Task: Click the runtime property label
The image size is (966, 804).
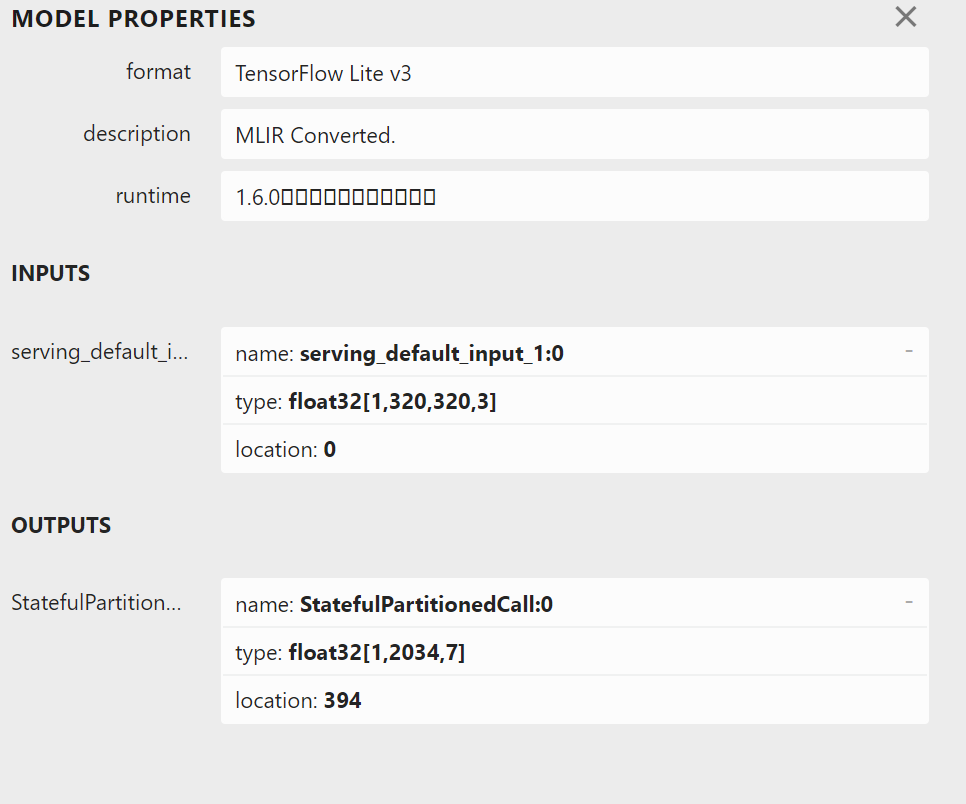Action: pos(153,196)
